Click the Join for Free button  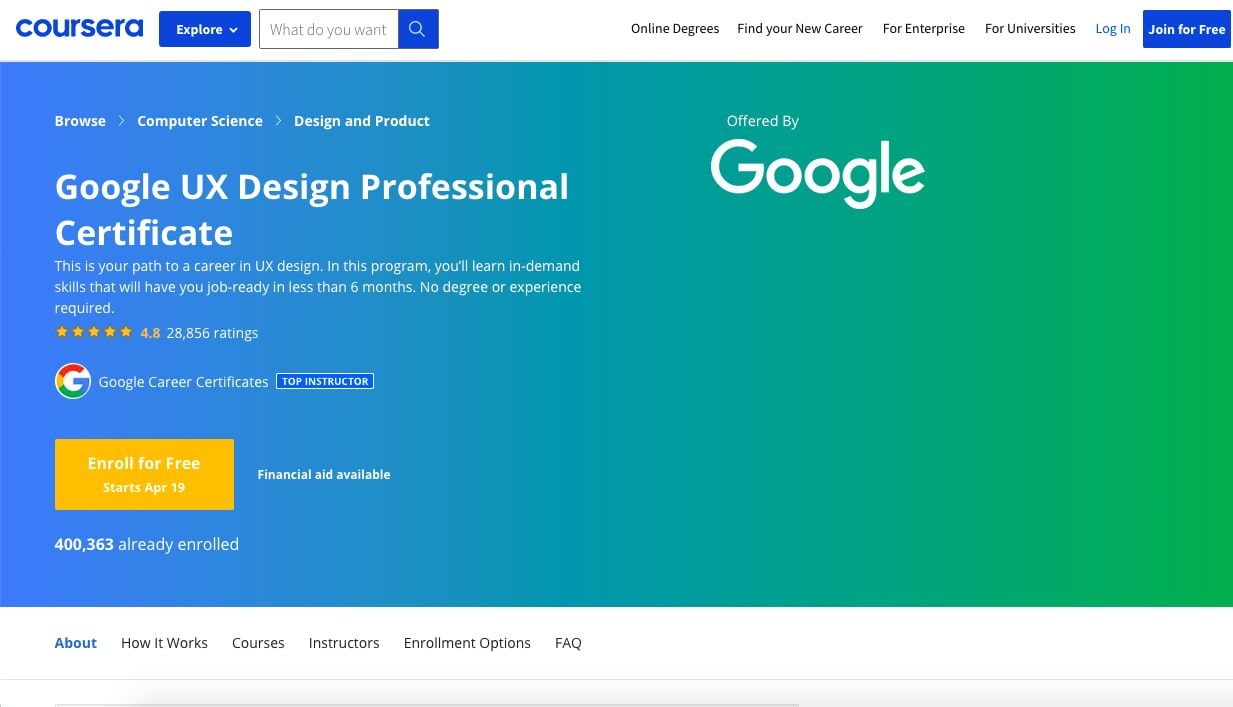point(1186,29)
